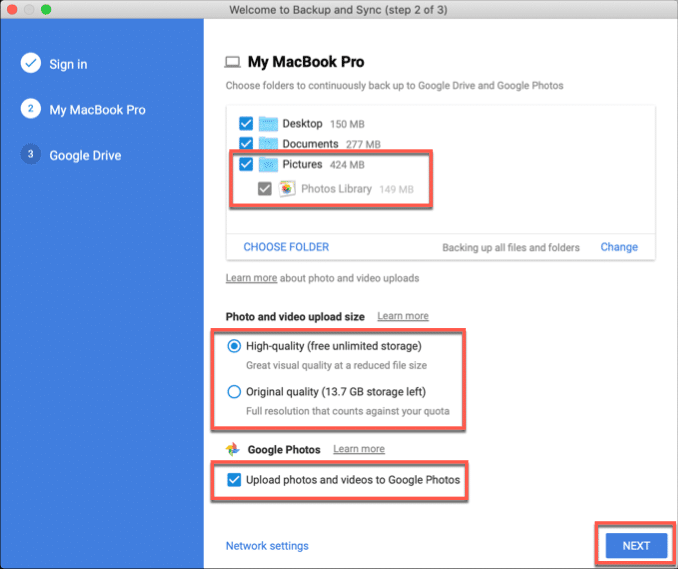The height and width of the screenshot is (569, 678).
Task: Click the Photos Library icon
Action: pyautogui.click(x=287, y=188)
